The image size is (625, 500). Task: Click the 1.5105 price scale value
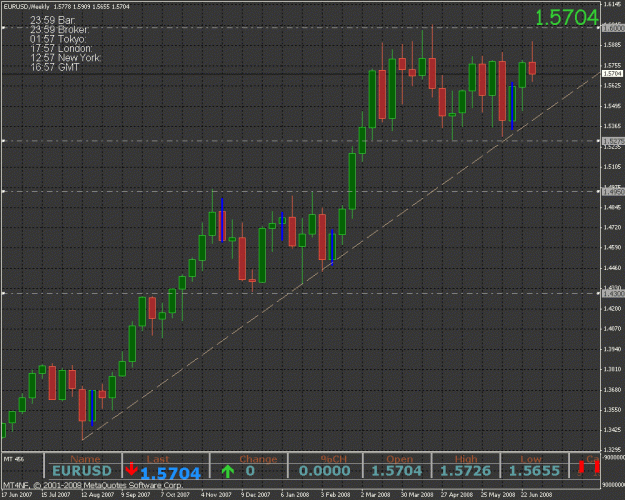612,167
